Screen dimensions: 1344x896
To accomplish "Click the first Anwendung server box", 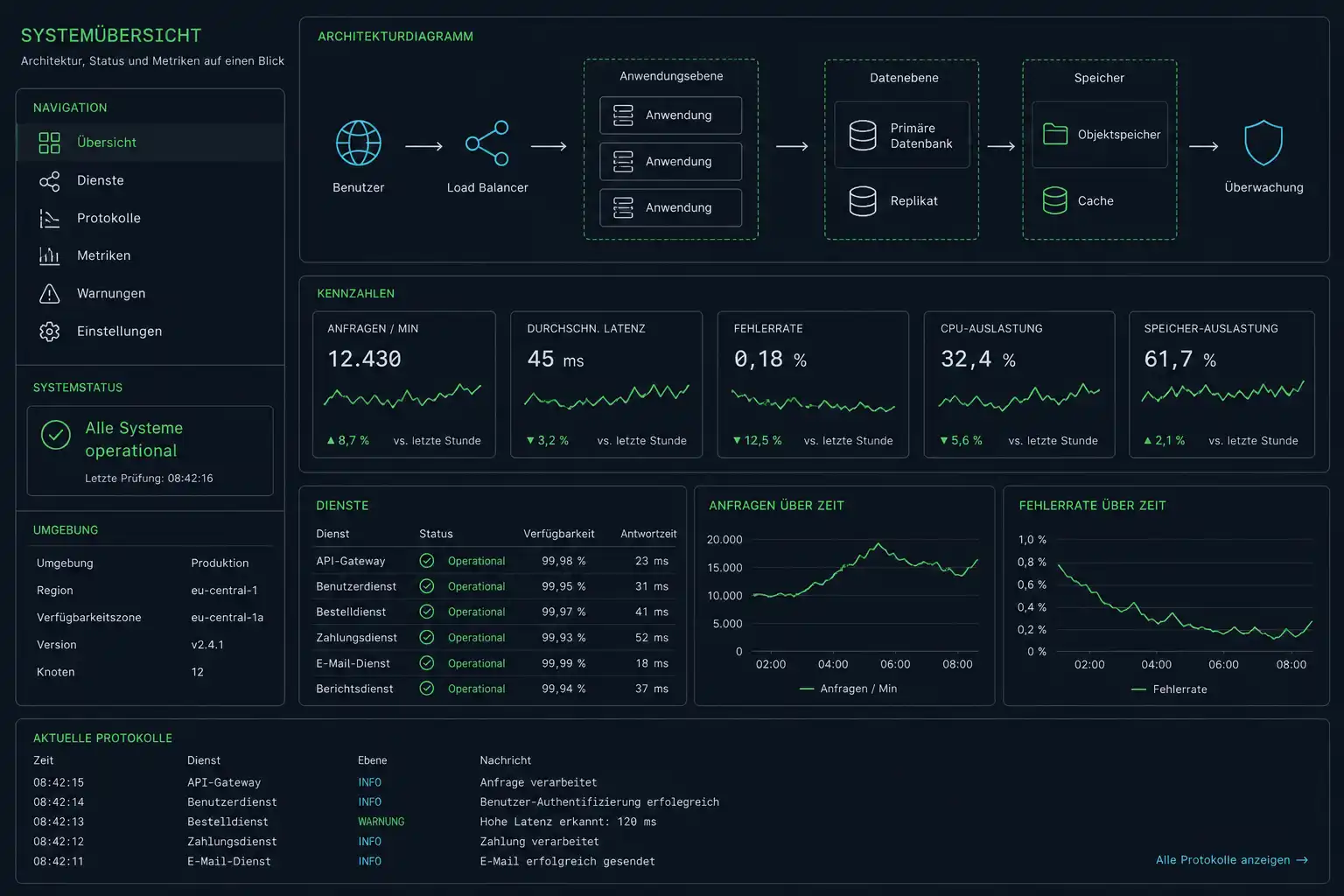I will [x=671, y=115].
